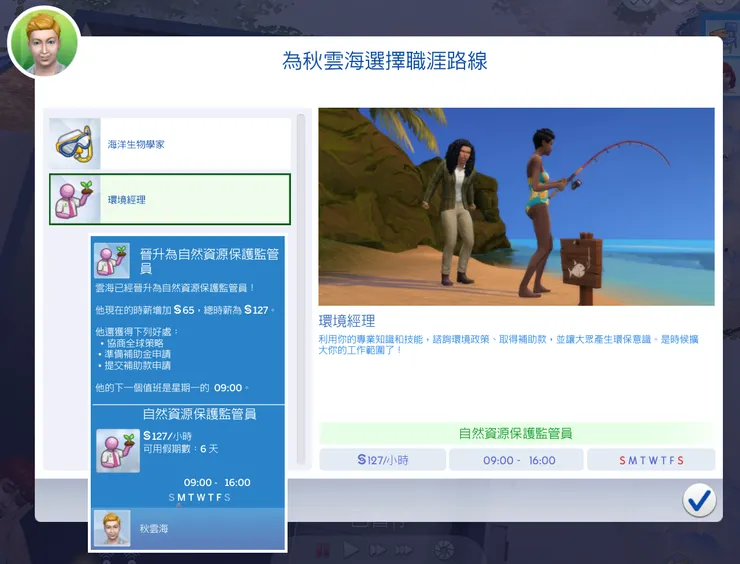Viewport: 740px width, 564px height.
Task: Click the 可用假期數：6 天 text
Action: point(181,448)
